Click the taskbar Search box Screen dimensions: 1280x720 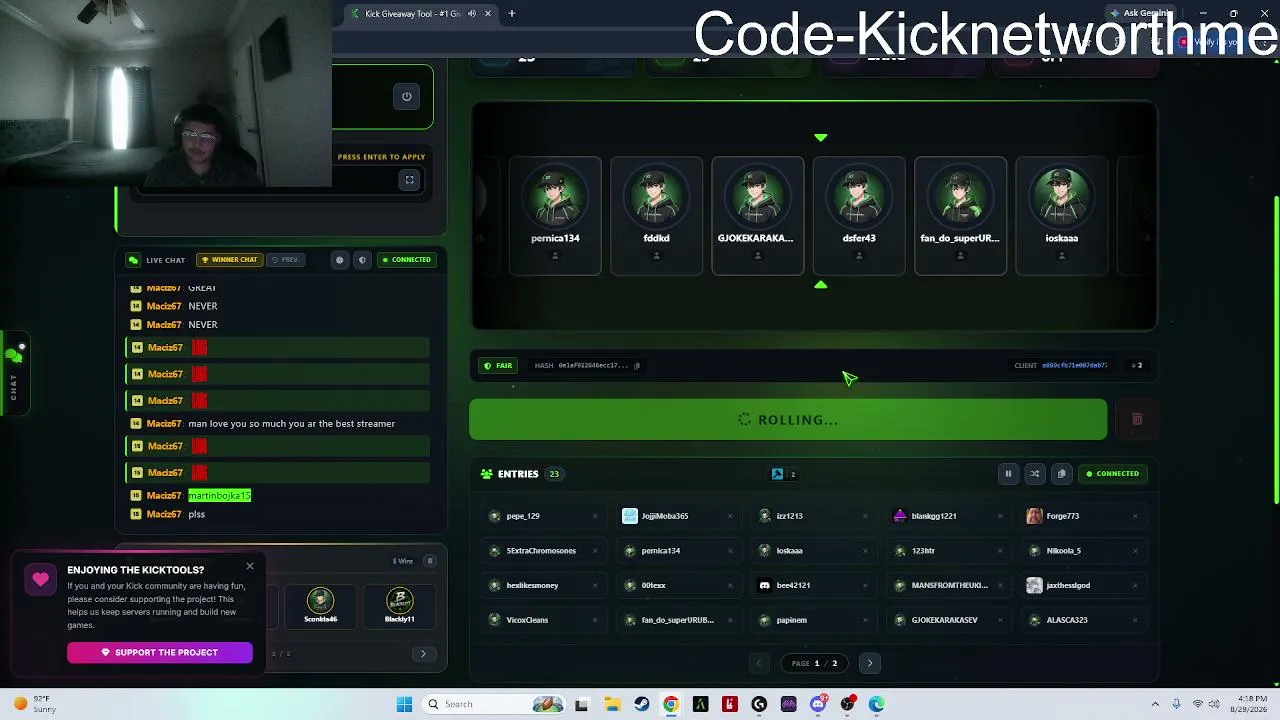(x=494, y=704)
